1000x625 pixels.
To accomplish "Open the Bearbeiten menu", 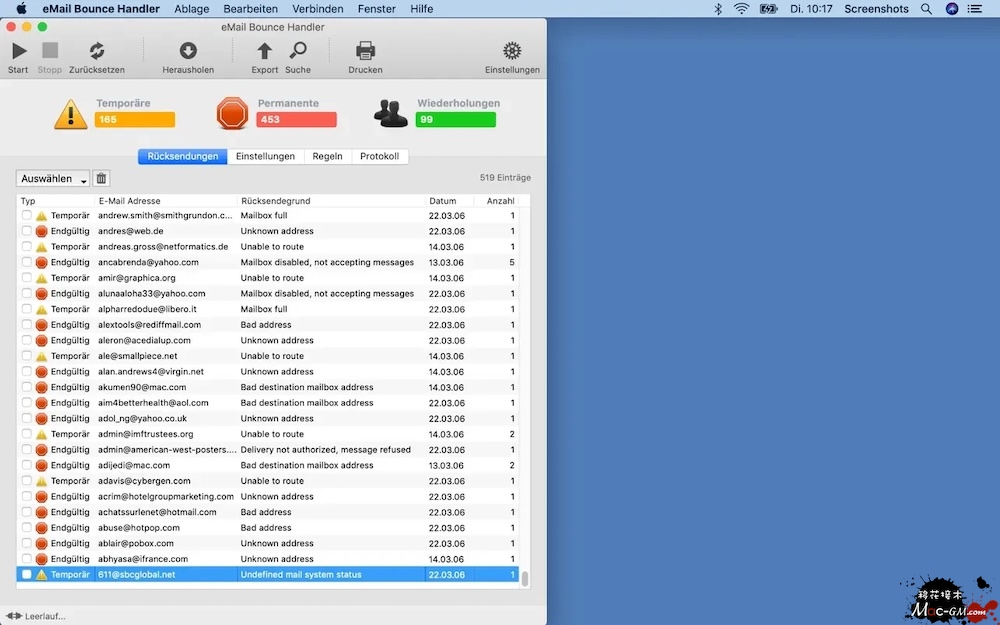I will [x=250, y=9].
